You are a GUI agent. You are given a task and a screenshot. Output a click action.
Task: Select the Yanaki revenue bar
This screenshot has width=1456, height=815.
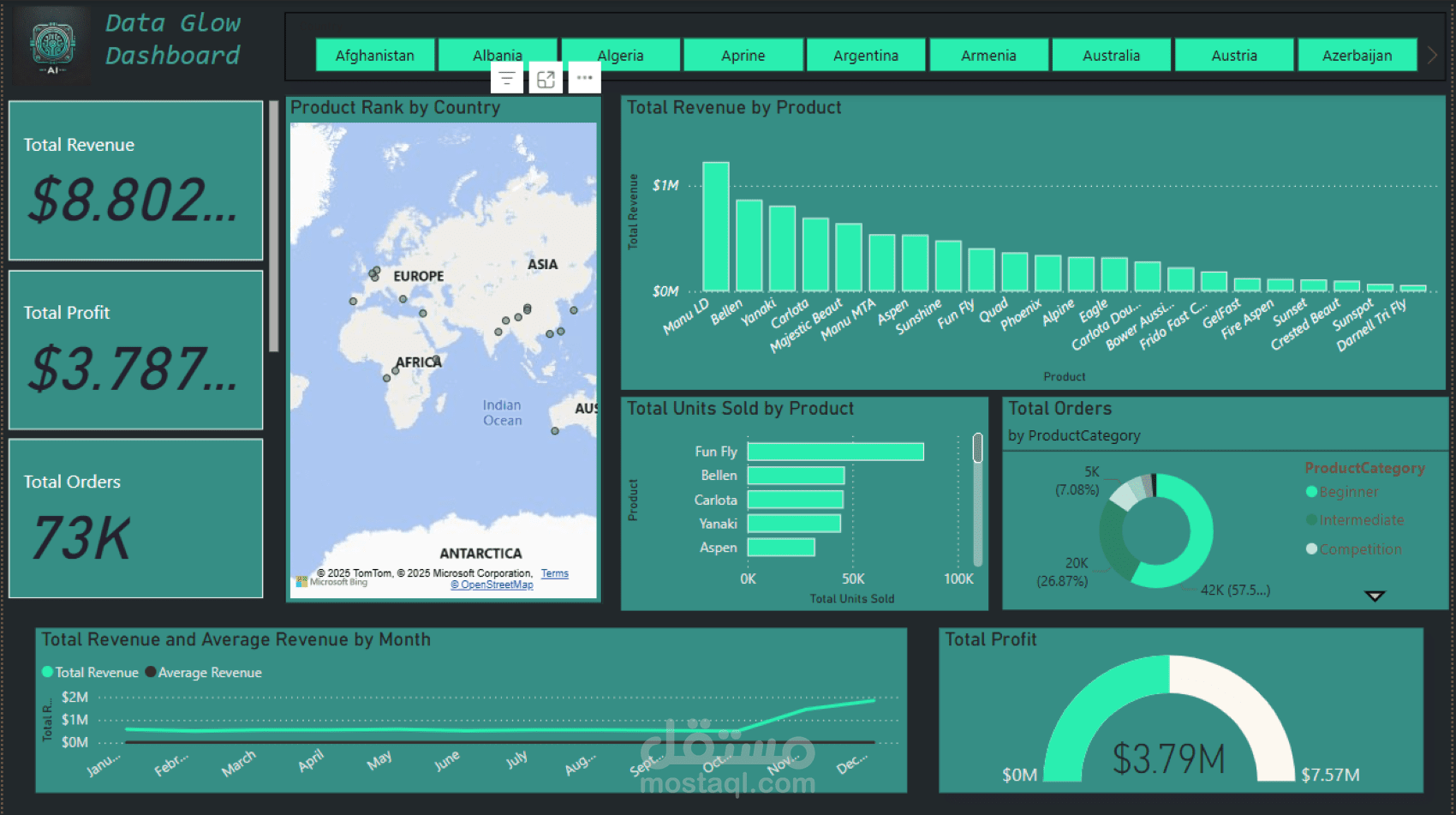pyautogui.click(x=782, y=249)
